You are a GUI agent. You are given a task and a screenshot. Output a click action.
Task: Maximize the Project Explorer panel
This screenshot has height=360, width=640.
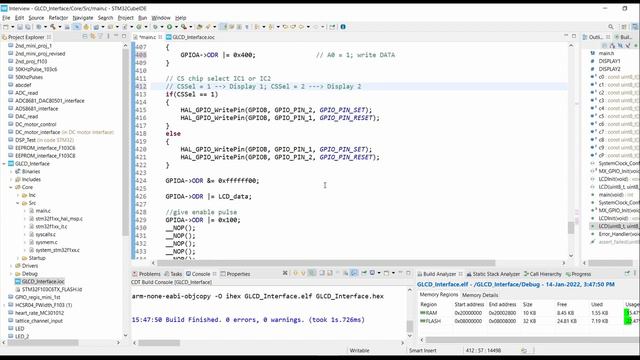pyautogui.click(x=124, y=37)
